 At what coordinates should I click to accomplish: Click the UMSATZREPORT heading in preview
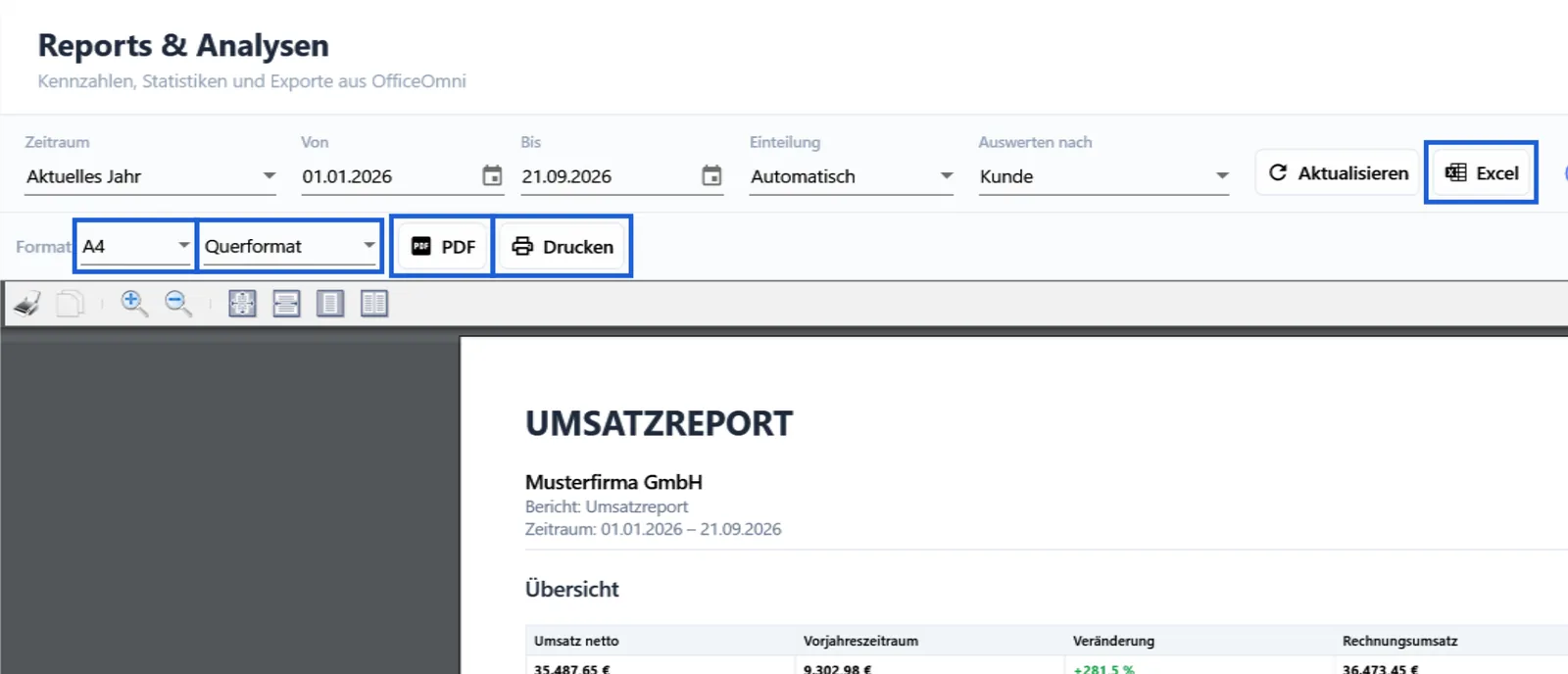click(x=659, y=424)
